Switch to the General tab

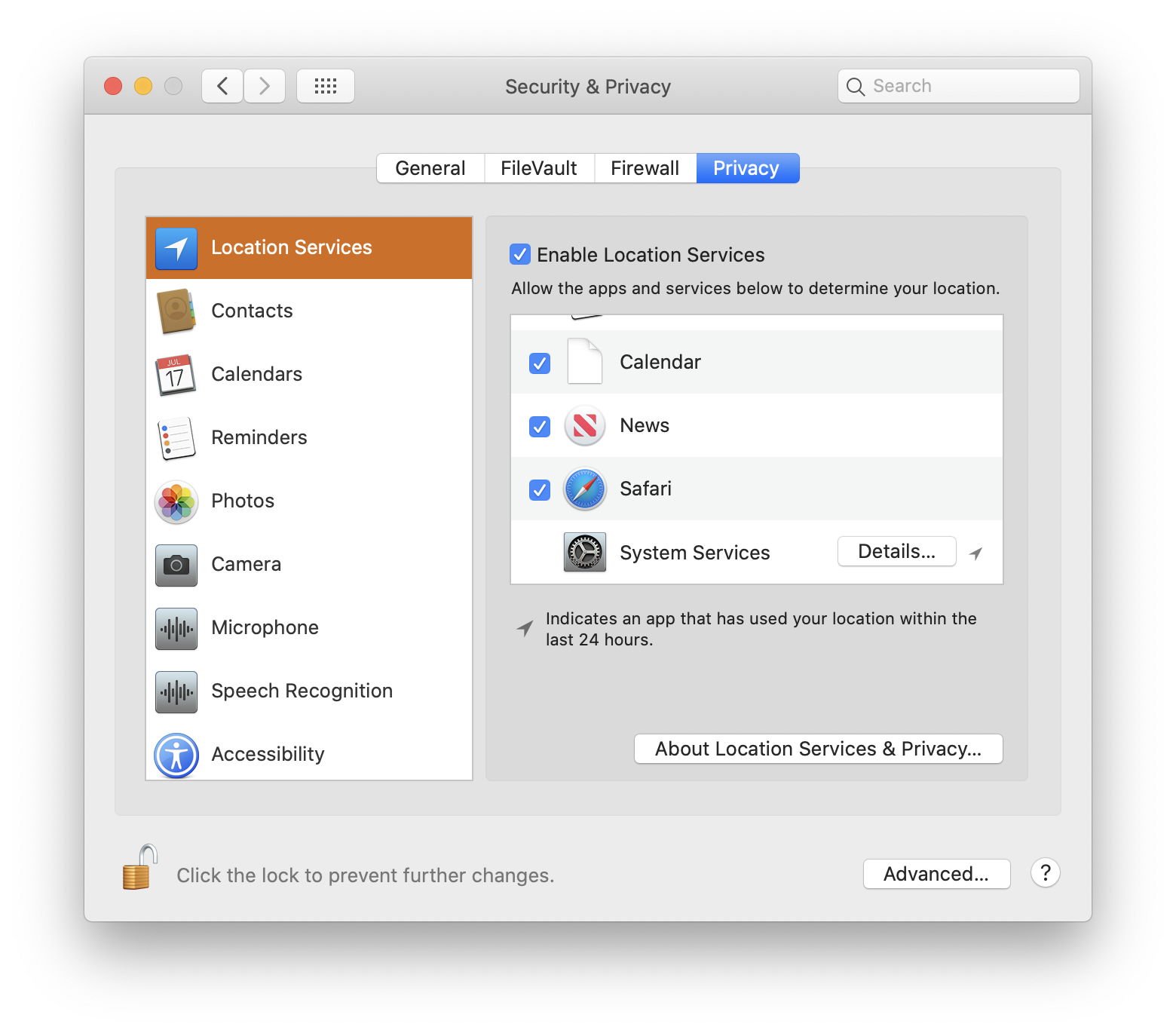[430, 168]
